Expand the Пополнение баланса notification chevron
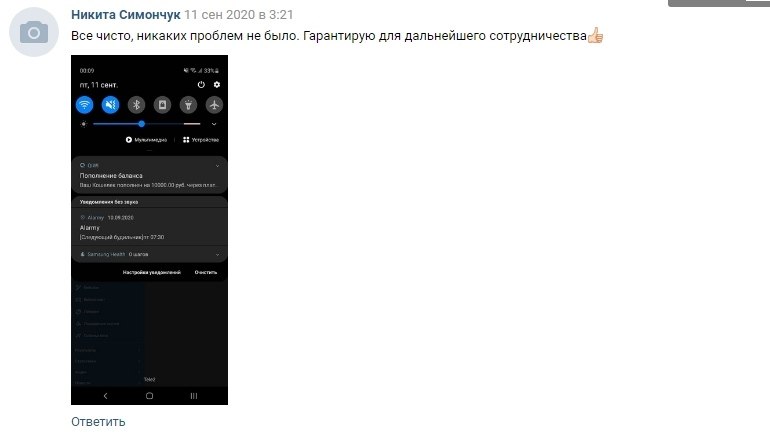Viewport: 770px width, 440px height. pyautogui.click(x=218, y=166)
